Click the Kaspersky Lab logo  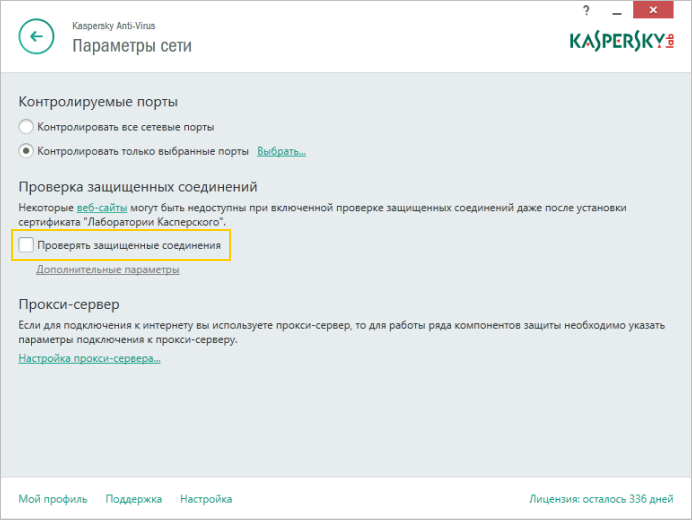pyautogui.click(x=621, y=41)
